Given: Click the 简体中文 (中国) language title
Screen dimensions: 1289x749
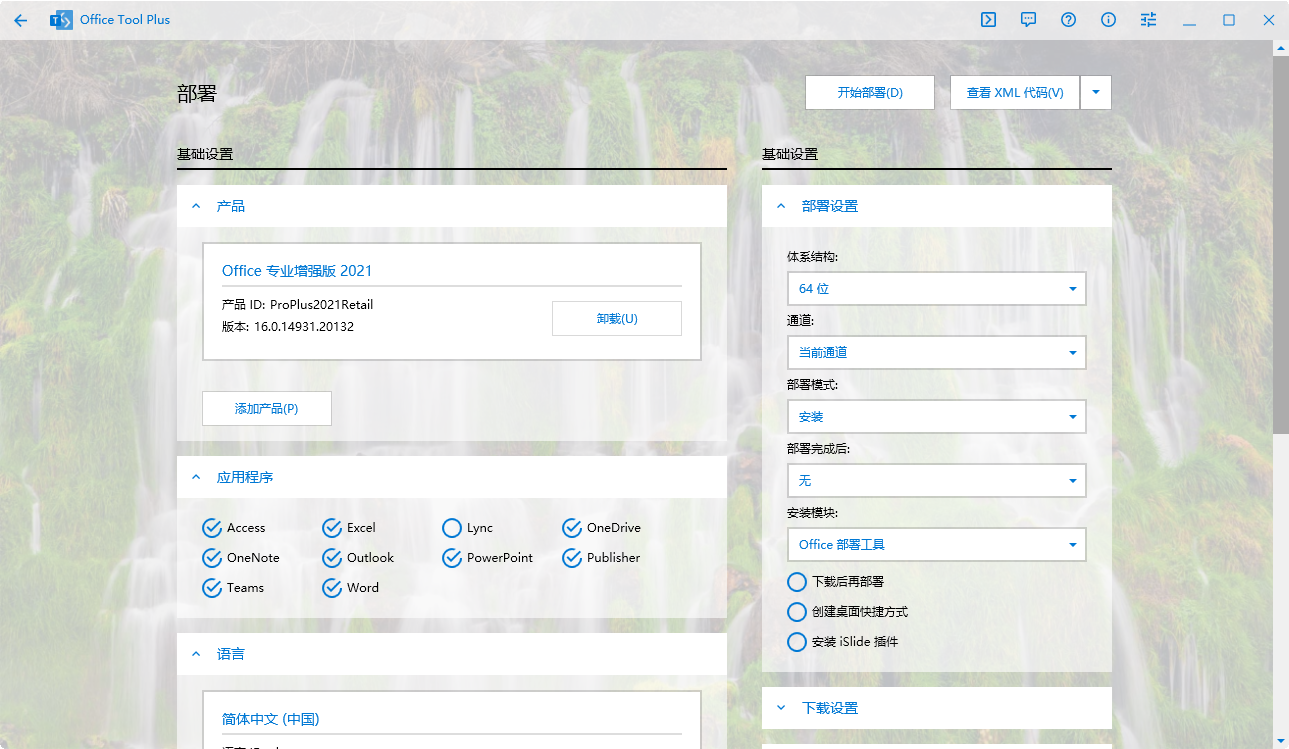Looking at the screenshot, I should click(270, 719).
